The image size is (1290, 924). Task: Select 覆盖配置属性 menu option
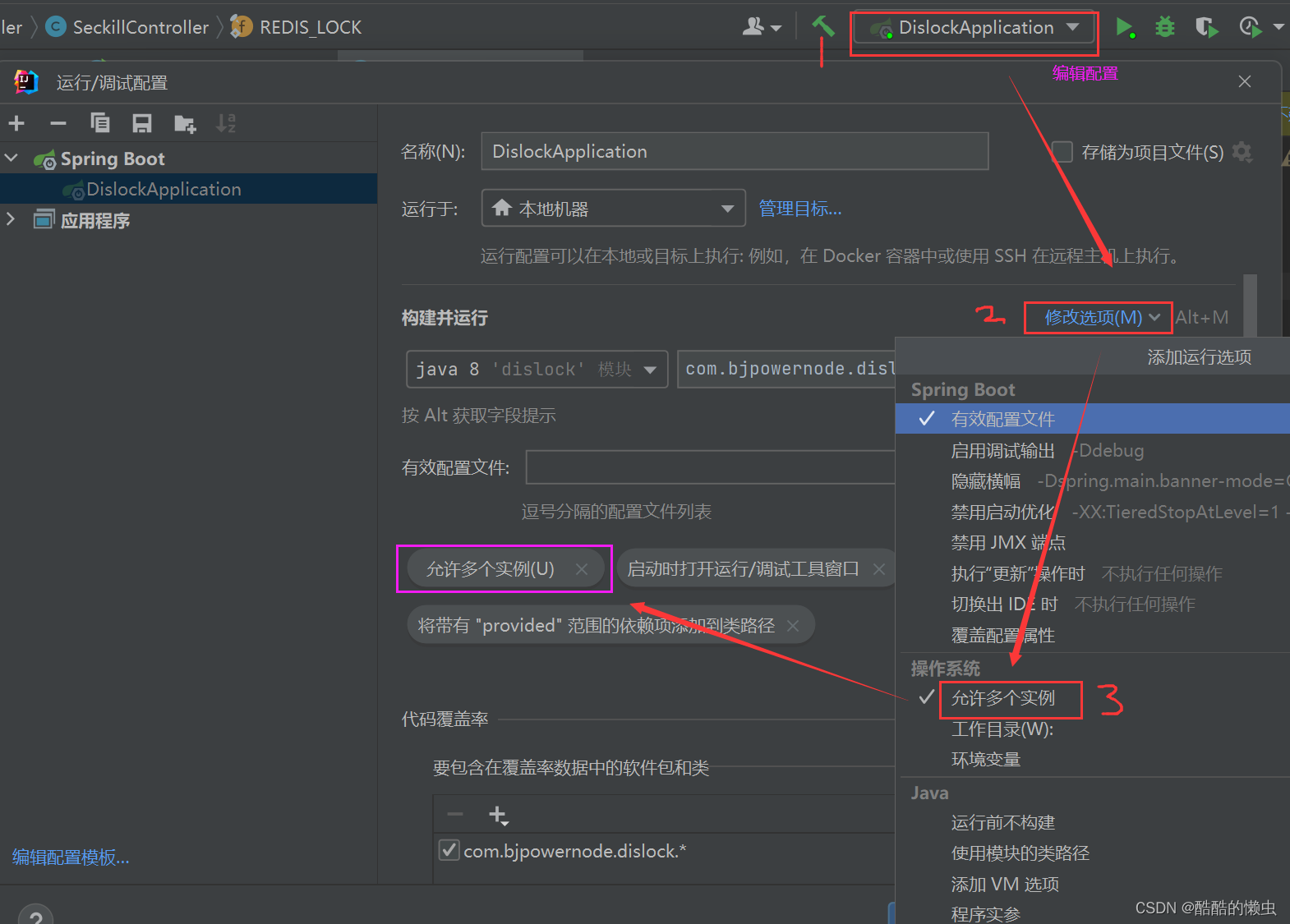[1092, 635]
